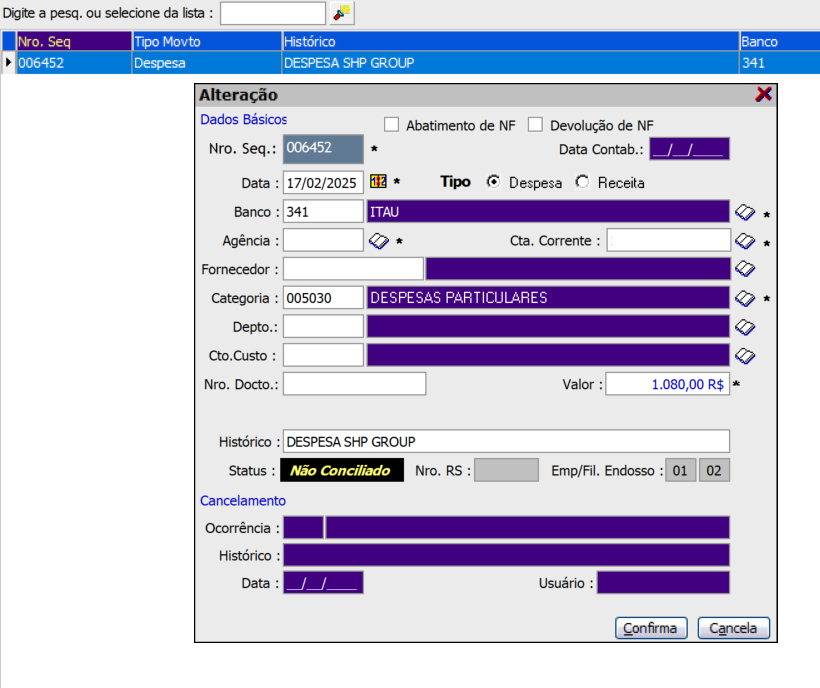Enable the Abatimento de NF checkbox
The height and width of the screenshot is (688, 820).
[x=392, y=125]
